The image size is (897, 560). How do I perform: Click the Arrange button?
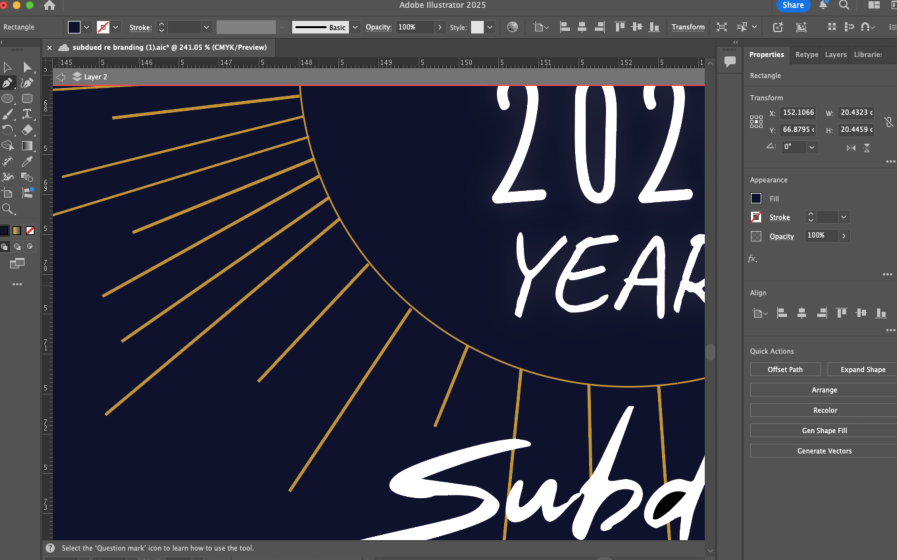pos(824,390)
